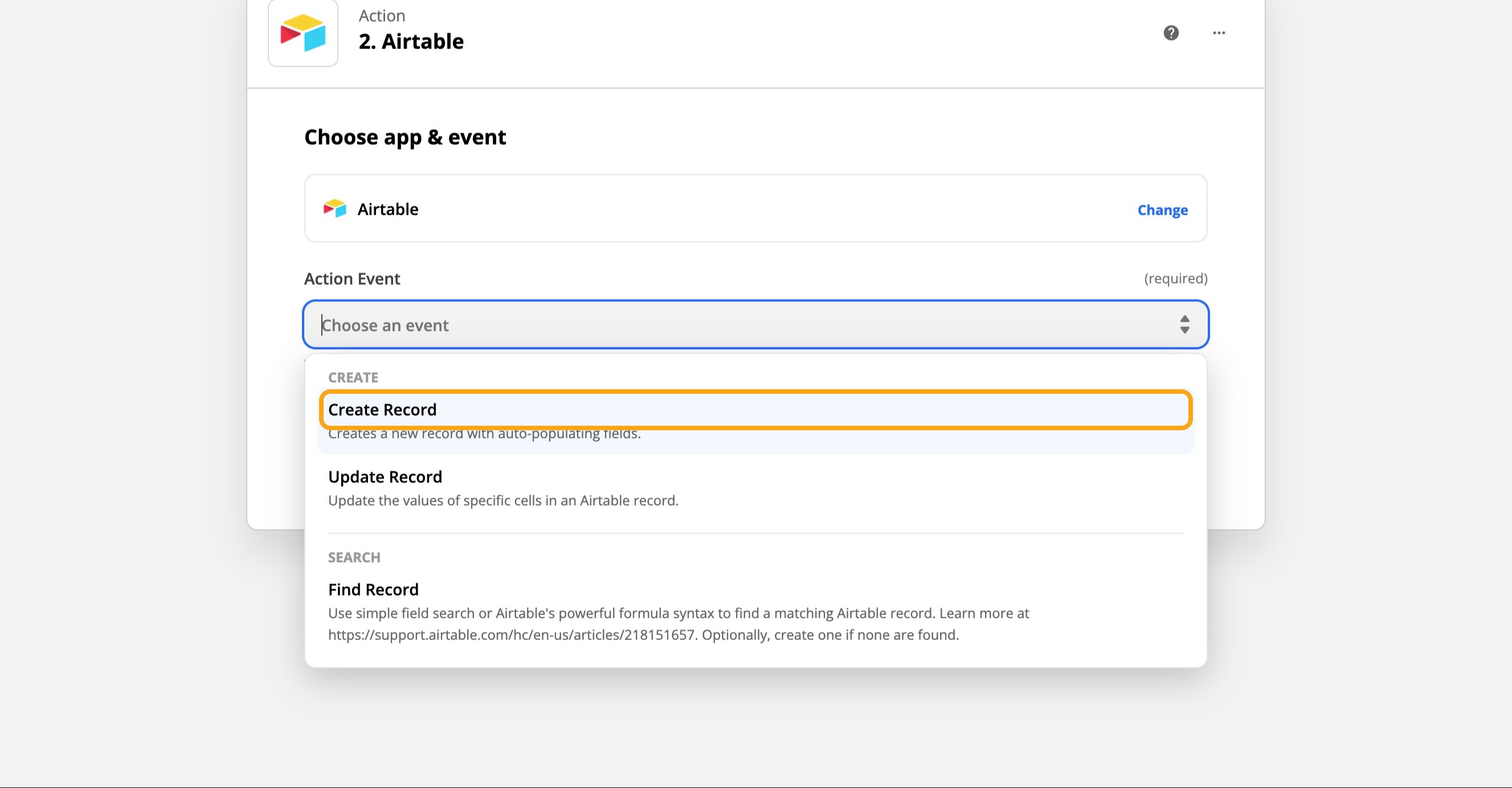Click the 'Creates a new record' description
1512x788 pixels.
[484, 436]
